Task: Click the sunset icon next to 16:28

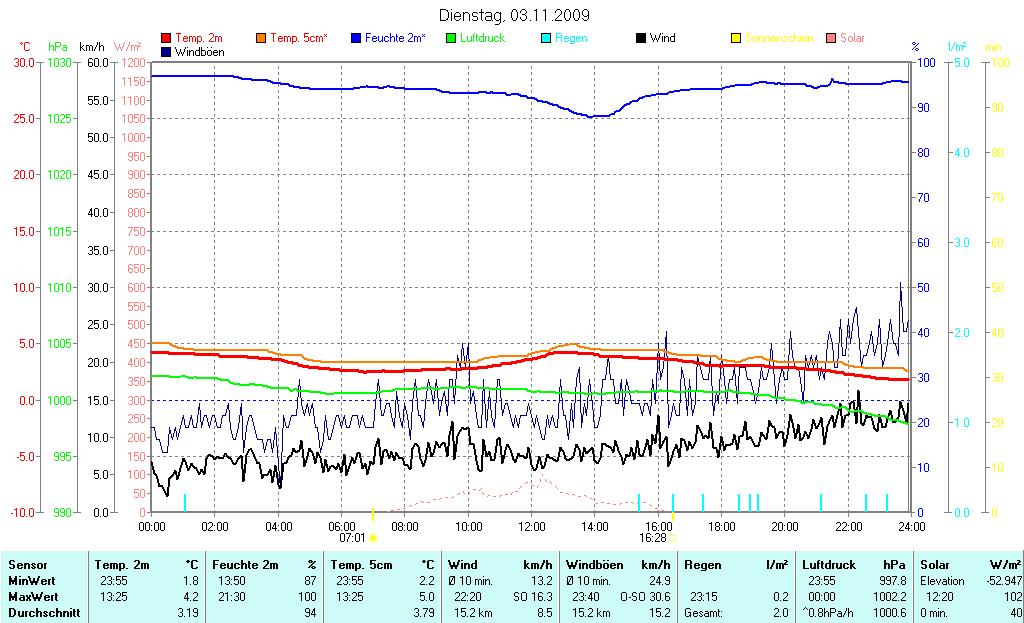Action: click(673, 538)
